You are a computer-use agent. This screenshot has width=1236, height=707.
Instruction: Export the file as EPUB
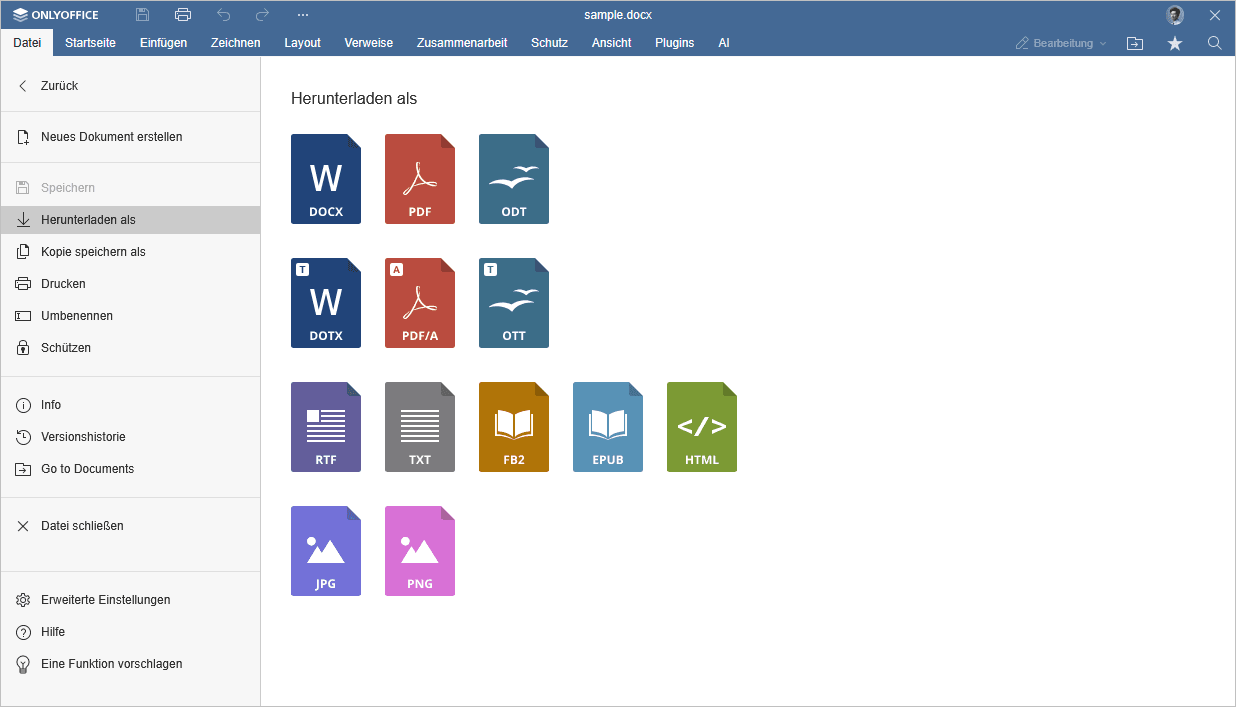click(608, 427)
